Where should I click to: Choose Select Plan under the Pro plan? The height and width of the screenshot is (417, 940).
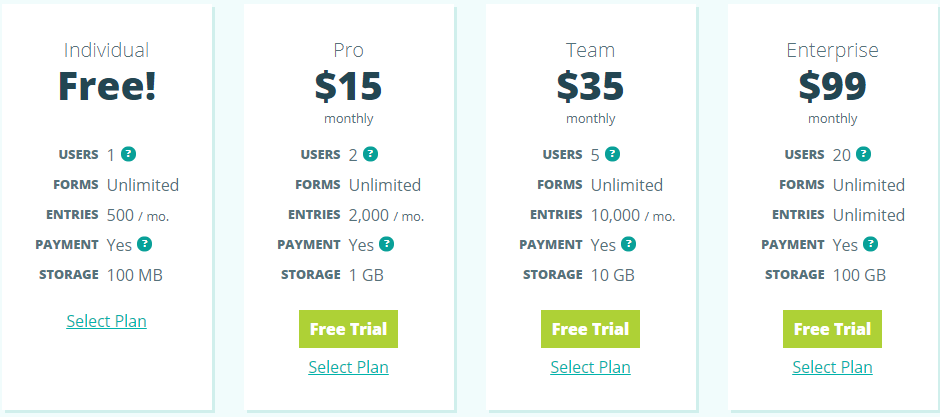click(x=348, y=367)
